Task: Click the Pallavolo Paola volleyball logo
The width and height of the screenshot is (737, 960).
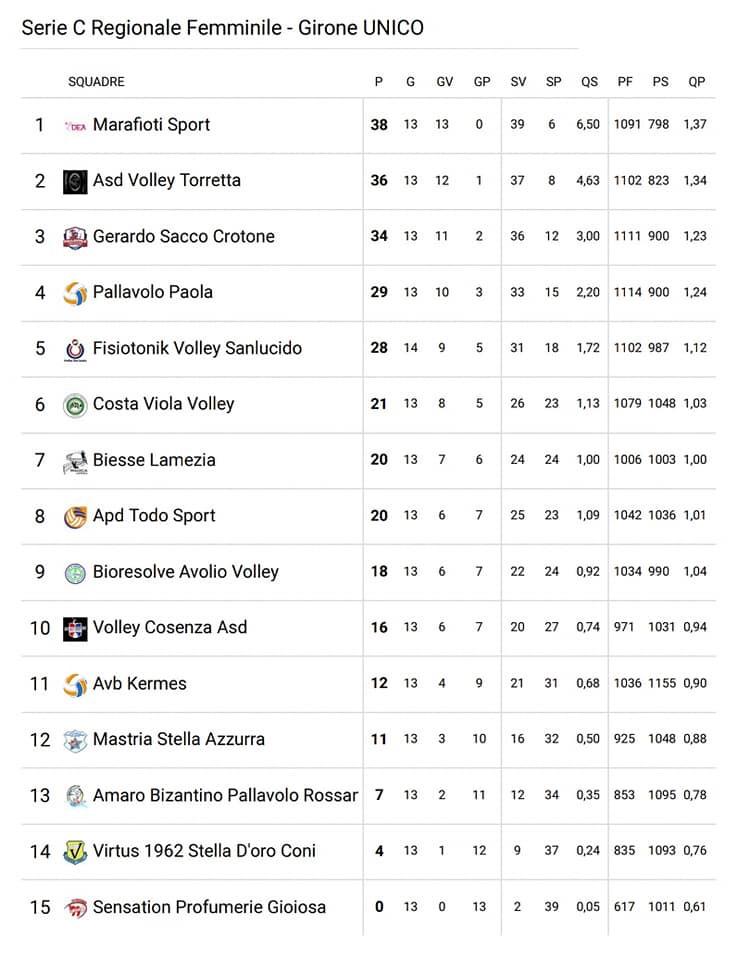Action: point(75,293)
